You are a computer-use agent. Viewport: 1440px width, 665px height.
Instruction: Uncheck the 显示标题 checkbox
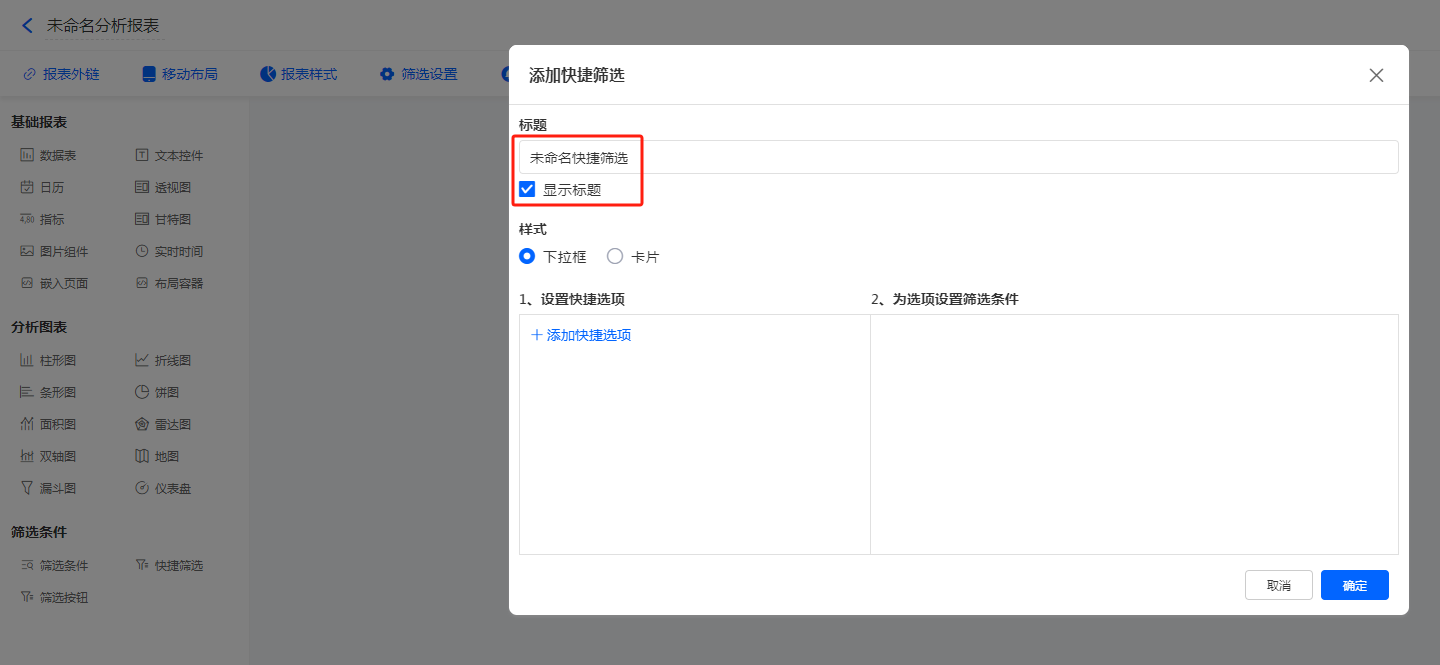[527, 189]
